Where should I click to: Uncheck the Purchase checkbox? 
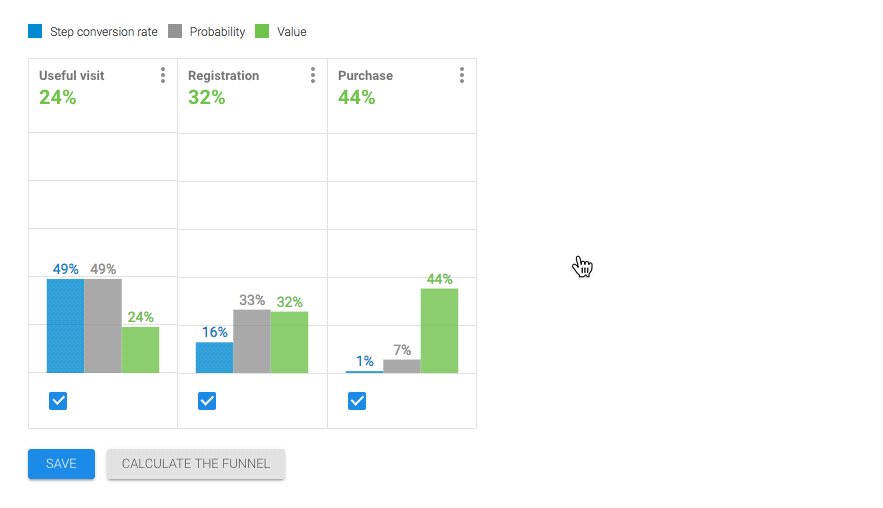(x=357, y=401)
